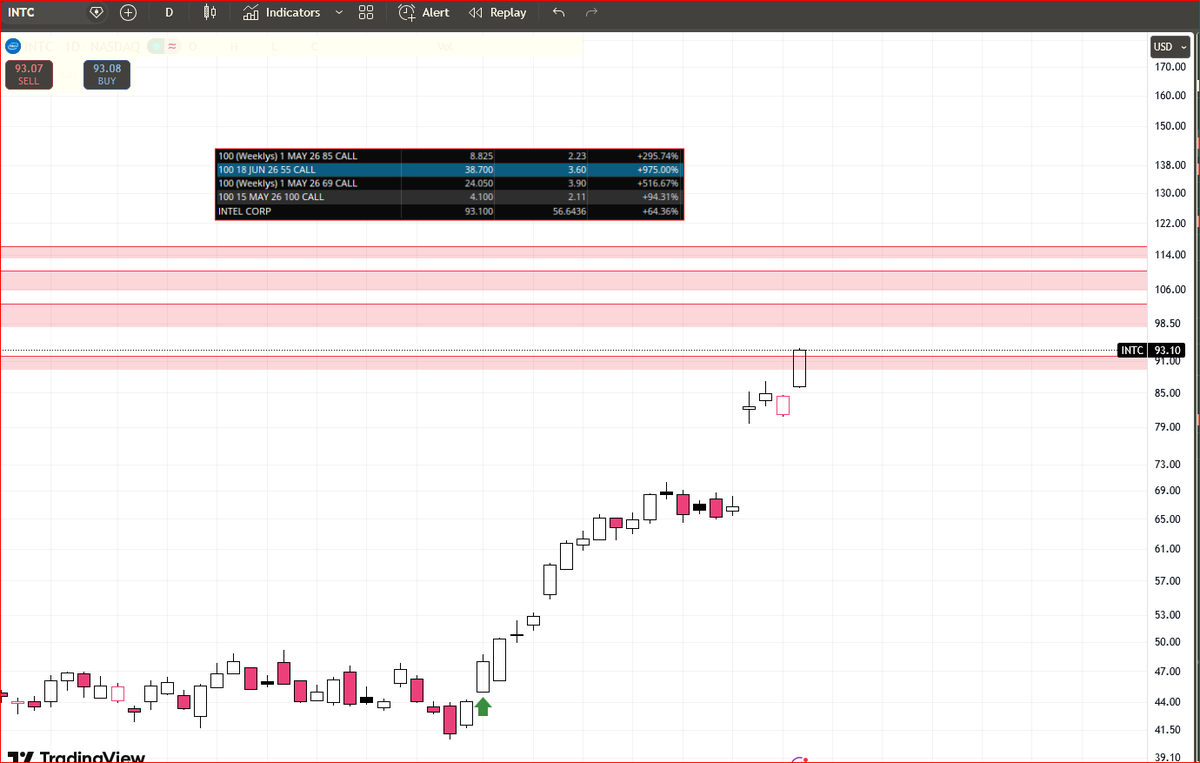Screen dimensions: 1200x763
Task: Click the diamond icon beside INTC
Action: click(x=96, y=13)
